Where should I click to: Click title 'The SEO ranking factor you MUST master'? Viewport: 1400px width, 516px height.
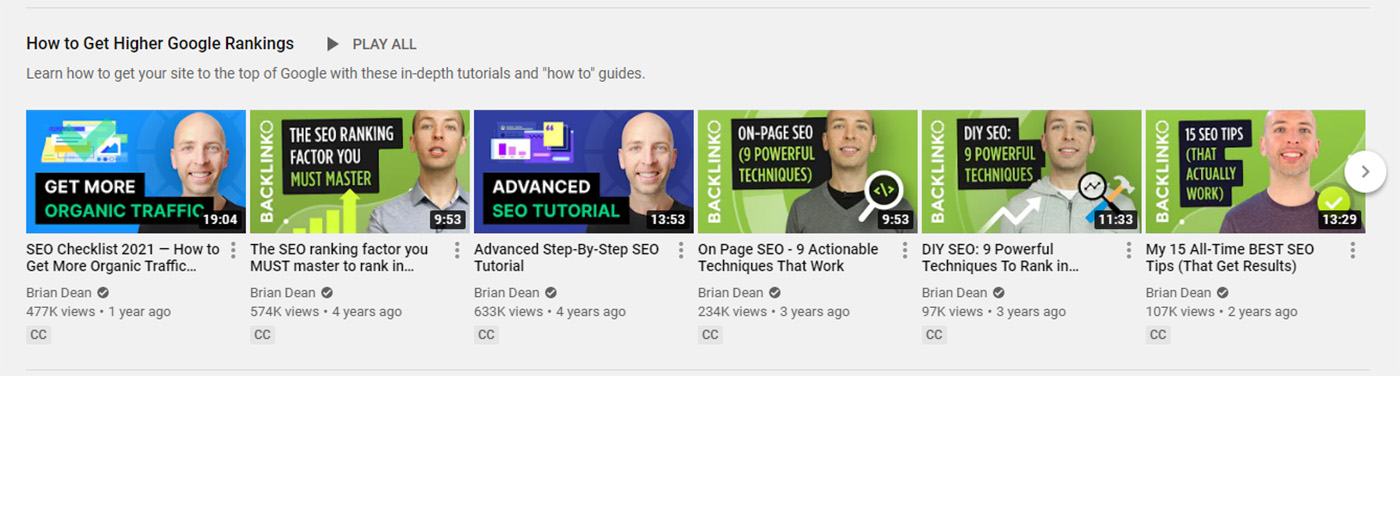[338, 257]
